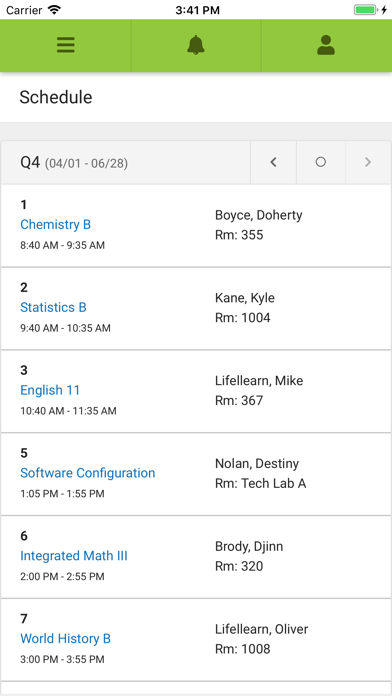Open notifications bell
Screen dimensions: 392x696
click(196, 45)
